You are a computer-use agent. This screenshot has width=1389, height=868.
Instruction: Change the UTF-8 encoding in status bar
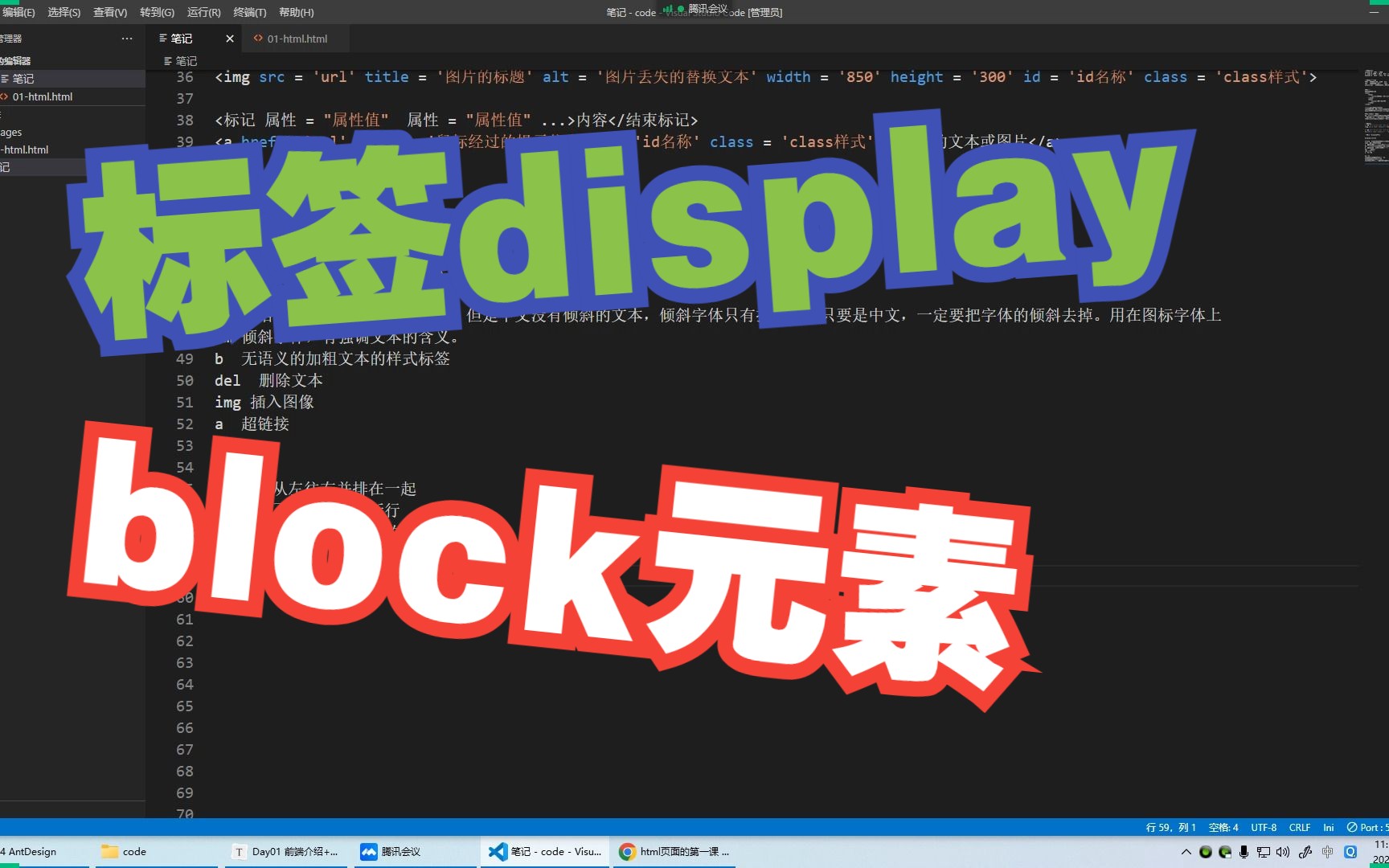click(1263, 827)
